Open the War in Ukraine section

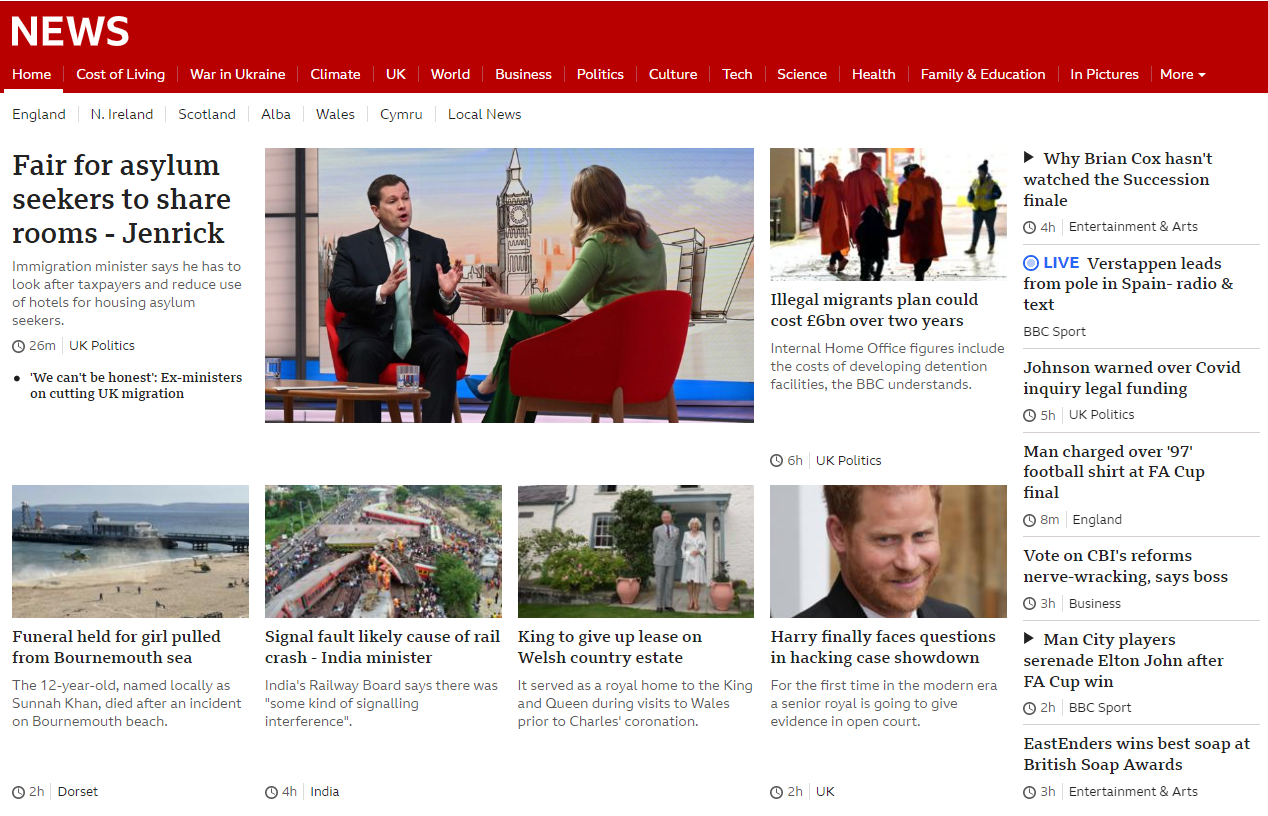point(237,74)
